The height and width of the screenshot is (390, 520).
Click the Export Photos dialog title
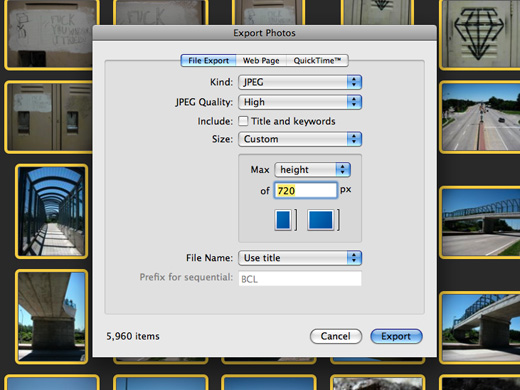[264, 33]
